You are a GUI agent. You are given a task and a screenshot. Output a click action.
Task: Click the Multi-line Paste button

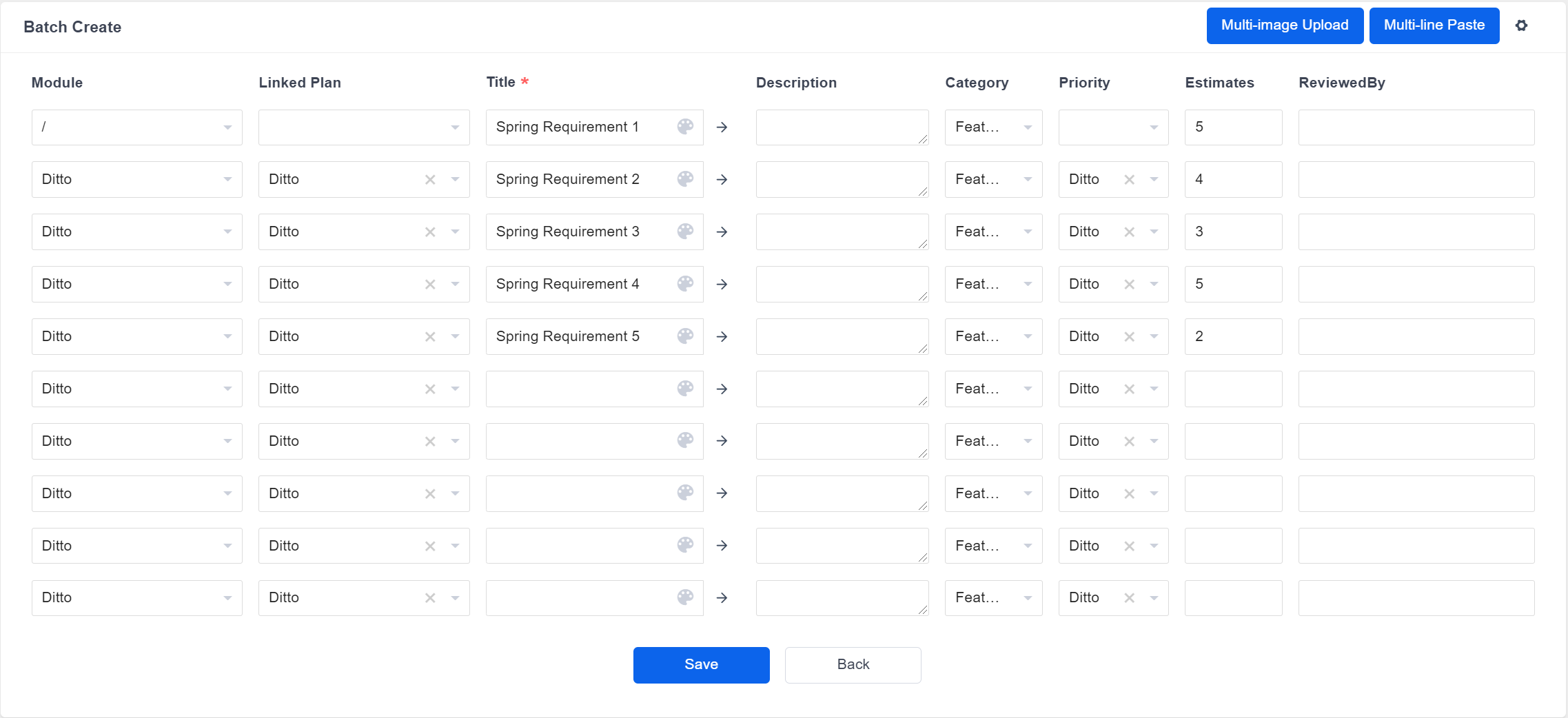point(1434,25)
